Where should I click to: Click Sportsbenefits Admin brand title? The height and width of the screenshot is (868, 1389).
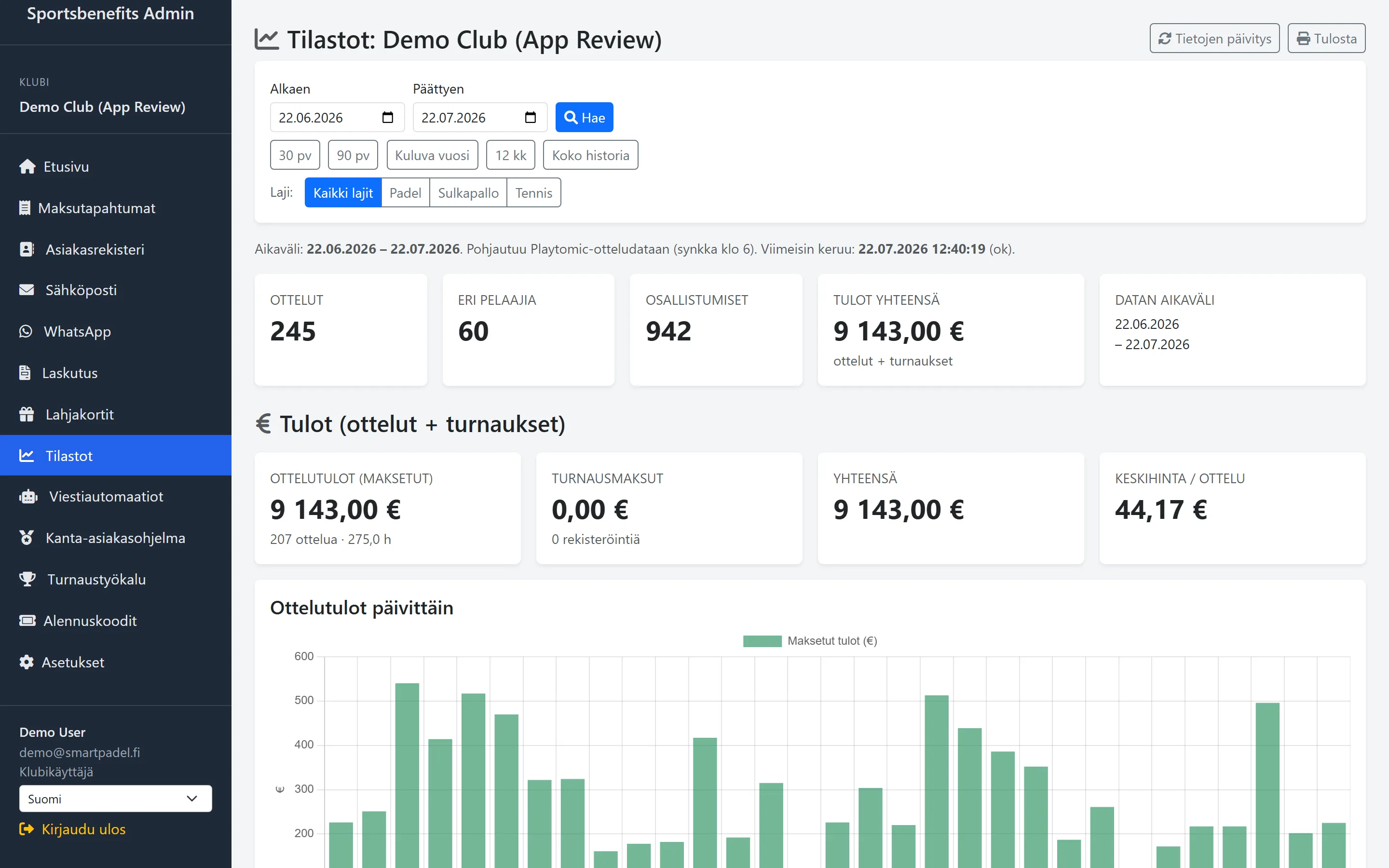click(111, 13)
